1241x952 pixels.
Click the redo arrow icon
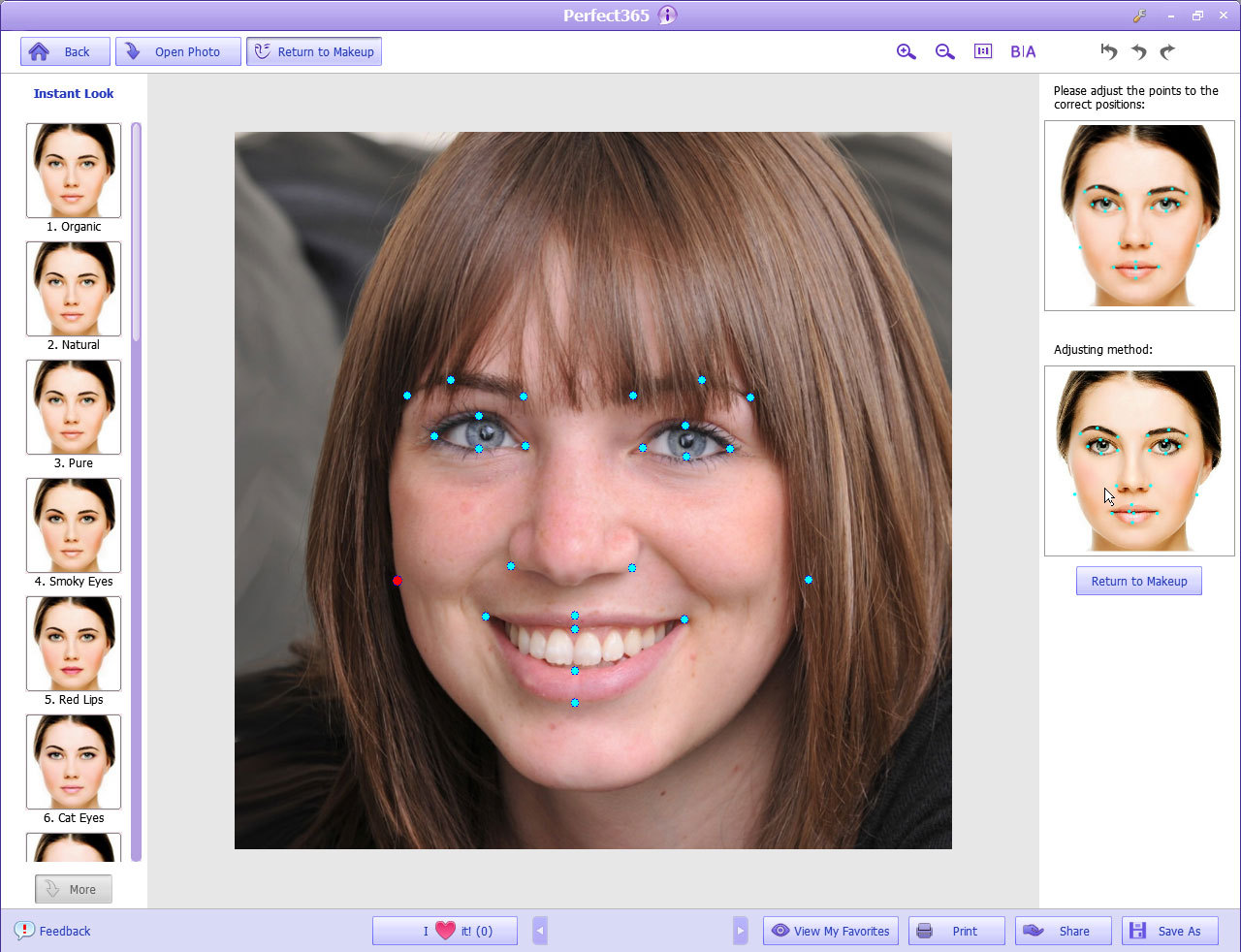click(x=1167, y=51)
